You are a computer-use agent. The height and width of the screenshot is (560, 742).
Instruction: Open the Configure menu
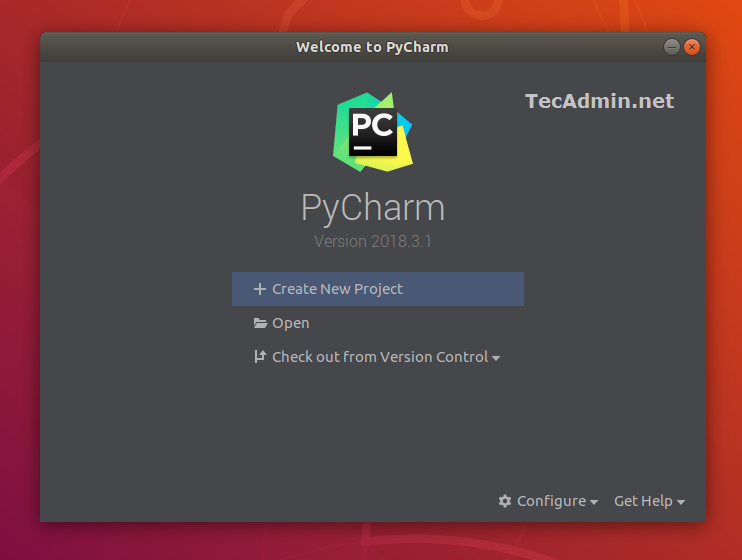(x=548, y=501)
